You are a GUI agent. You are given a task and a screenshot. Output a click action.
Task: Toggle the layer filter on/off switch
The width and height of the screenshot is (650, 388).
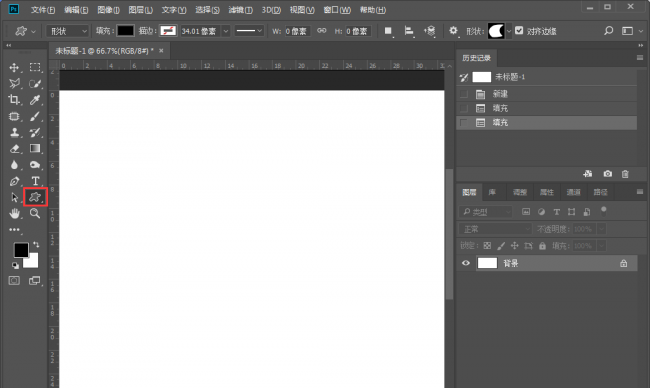[604, 211]
